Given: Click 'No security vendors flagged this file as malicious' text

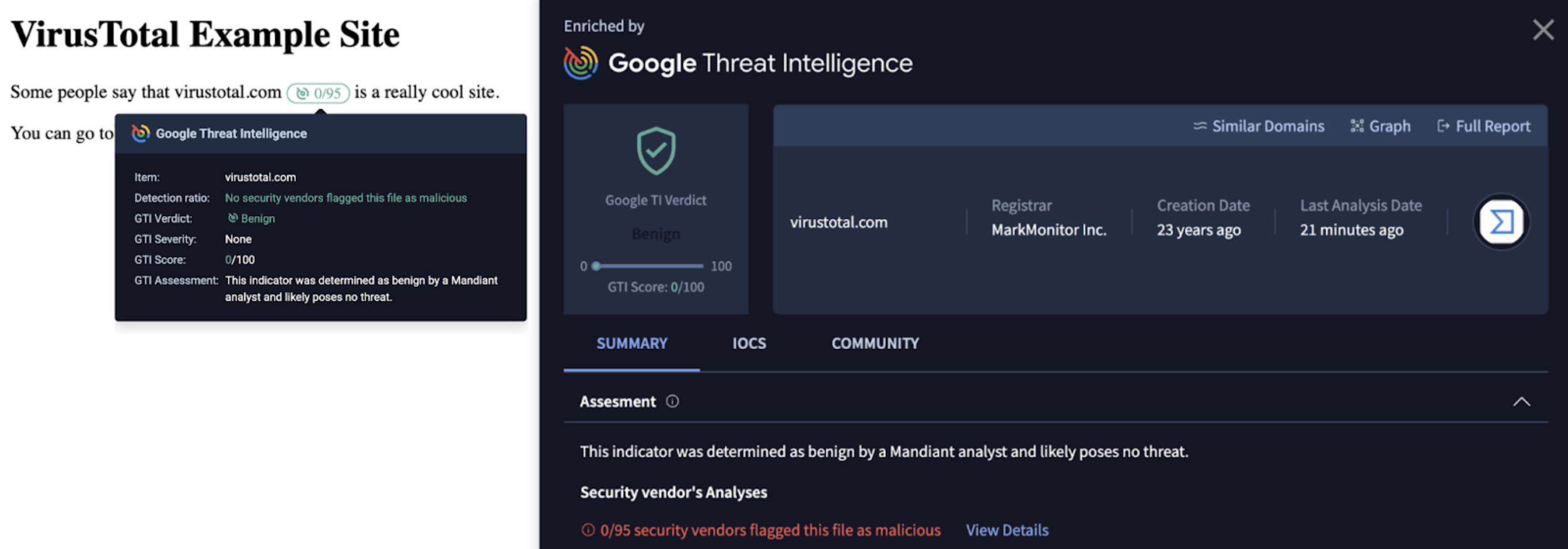Looking at the screenshot, I should [346, 198].
